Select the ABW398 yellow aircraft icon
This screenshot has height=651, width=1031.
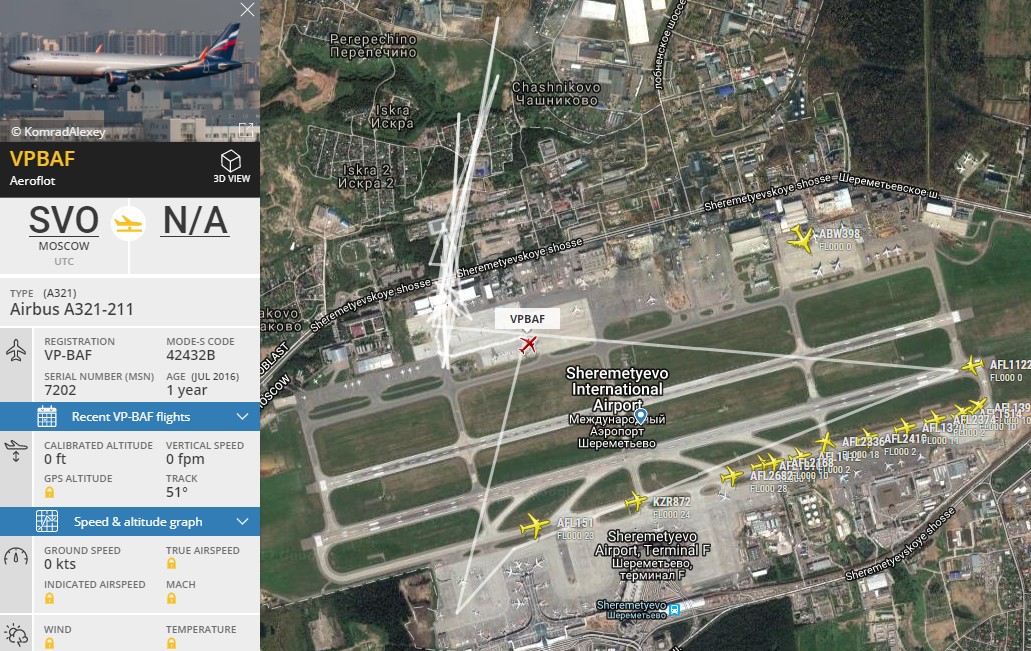[801, 239]
